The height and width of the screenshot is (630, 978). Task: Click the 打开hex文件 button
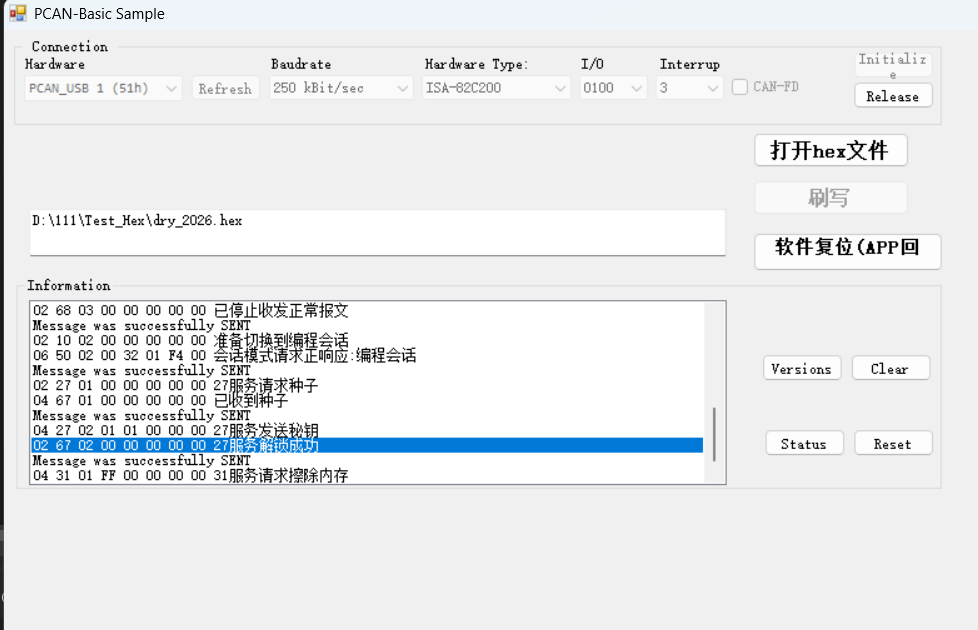click(830, 150)
